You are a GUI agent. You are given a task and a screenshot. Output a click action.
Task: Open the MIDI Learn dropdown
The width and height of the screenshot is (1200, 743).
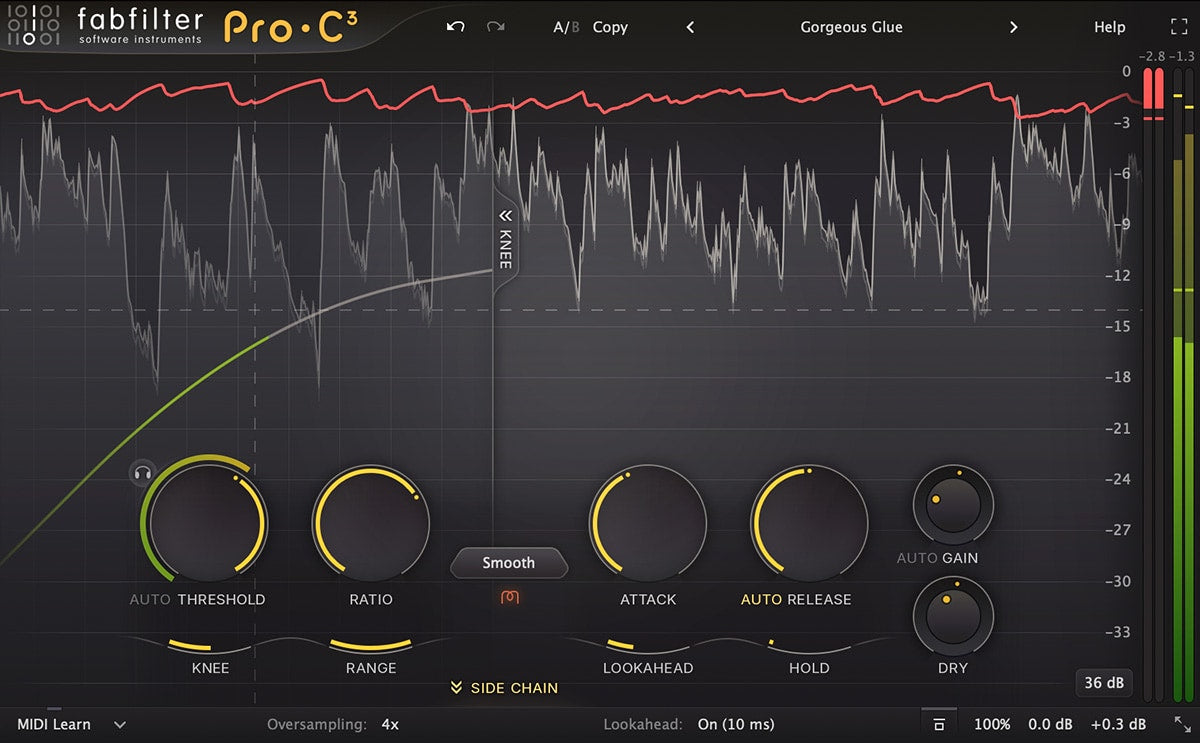[120, 724]
